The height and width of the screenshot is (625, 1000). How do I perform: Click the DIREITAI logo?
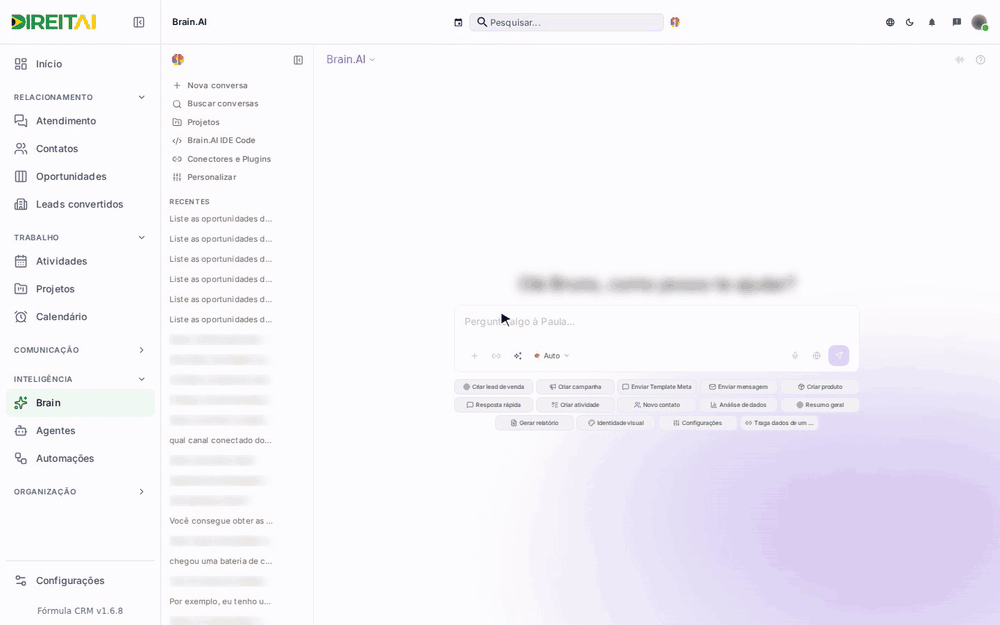[x=54, y=22]
